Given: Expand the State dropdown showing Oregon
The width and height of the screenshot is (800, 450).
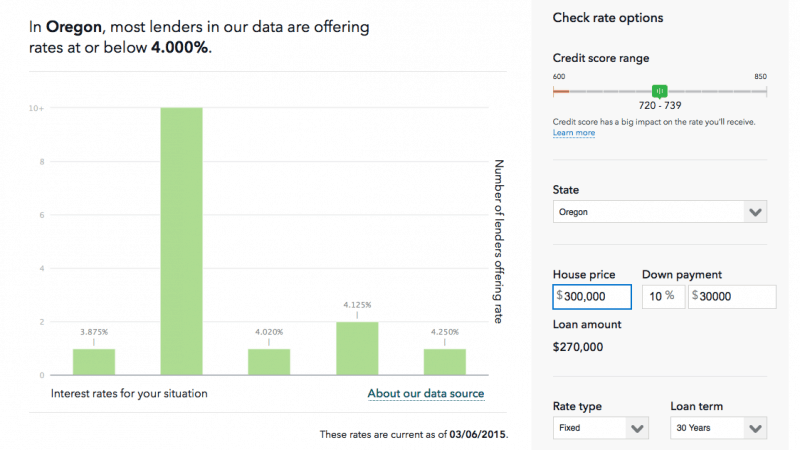Looking at the screenshot, I should pyautogui.click(x=659, y=212).
